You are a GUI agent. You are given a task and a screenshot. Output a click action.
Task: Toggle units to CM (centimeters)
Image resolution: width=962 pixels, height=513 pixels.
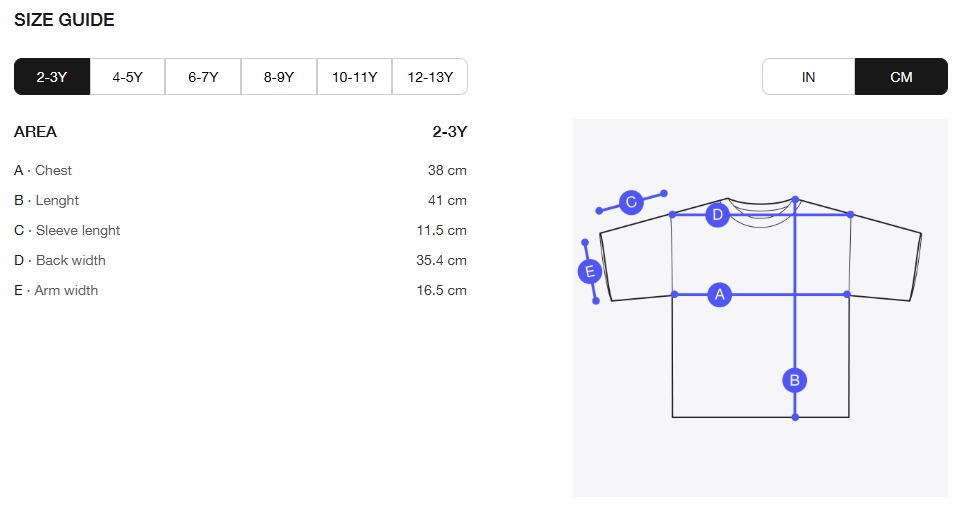[x=901, y=77]
